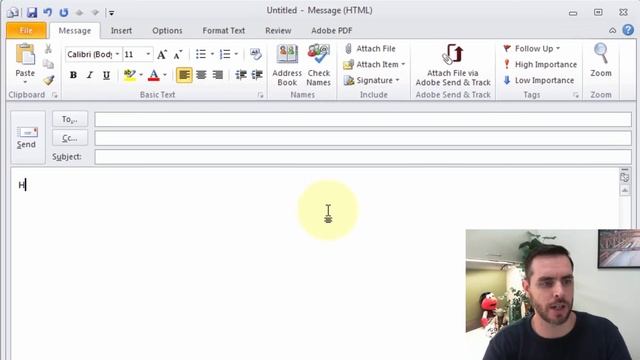
Task: Open the Customize Quick Access Toolbar arrow
Action: click(x=111, y=13)
